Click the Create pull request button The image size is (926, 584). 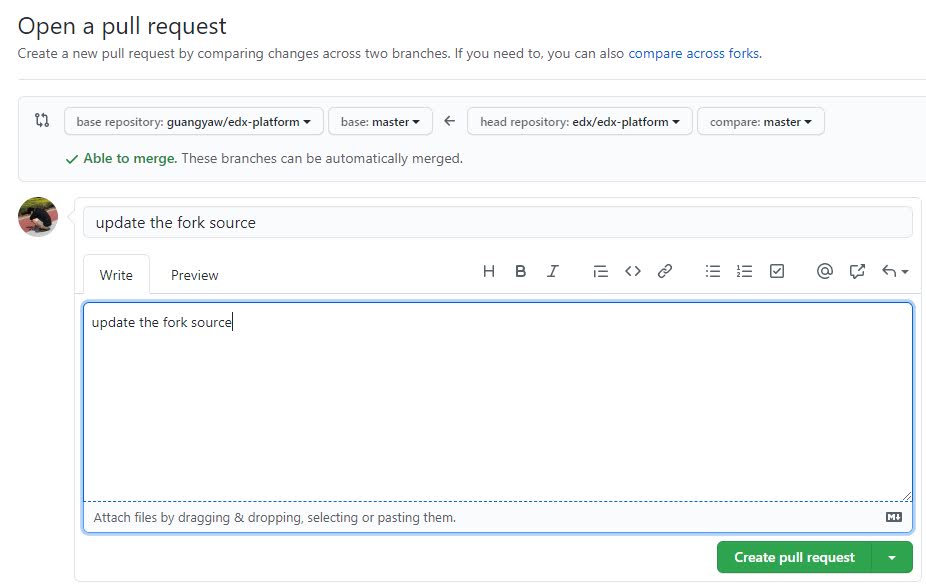[x=794, y=557]
